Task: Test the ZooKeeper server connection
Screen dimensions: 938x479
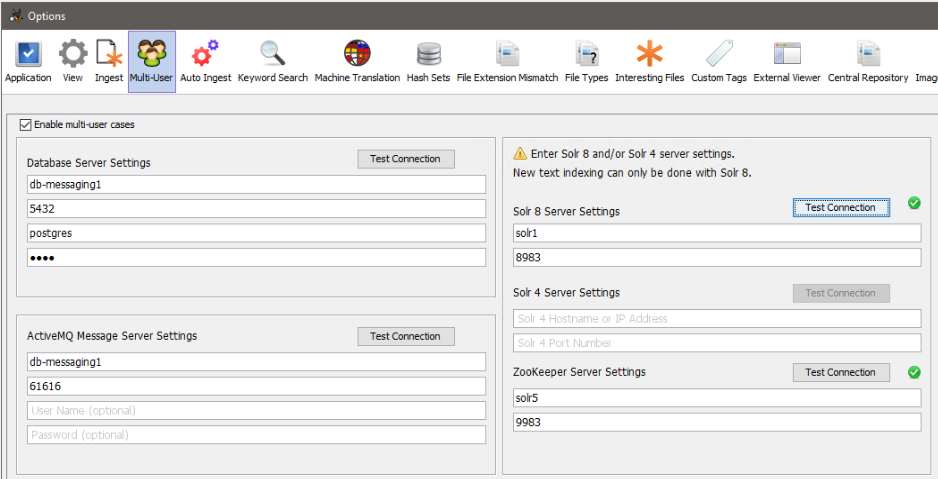Action: (840, 373)
